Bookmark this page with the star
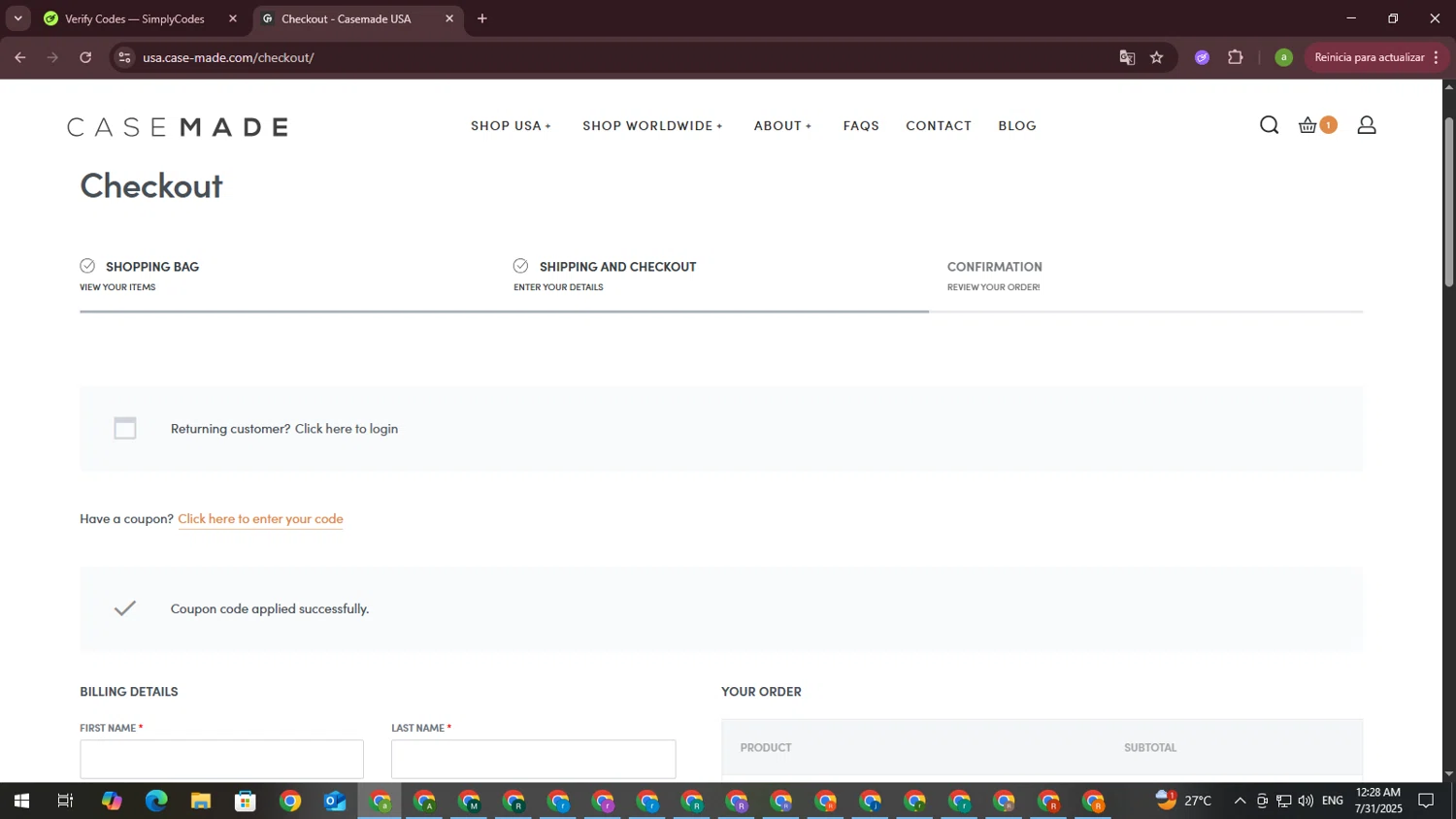This screenshot has width=1456, height=819. click(1156, 57)
